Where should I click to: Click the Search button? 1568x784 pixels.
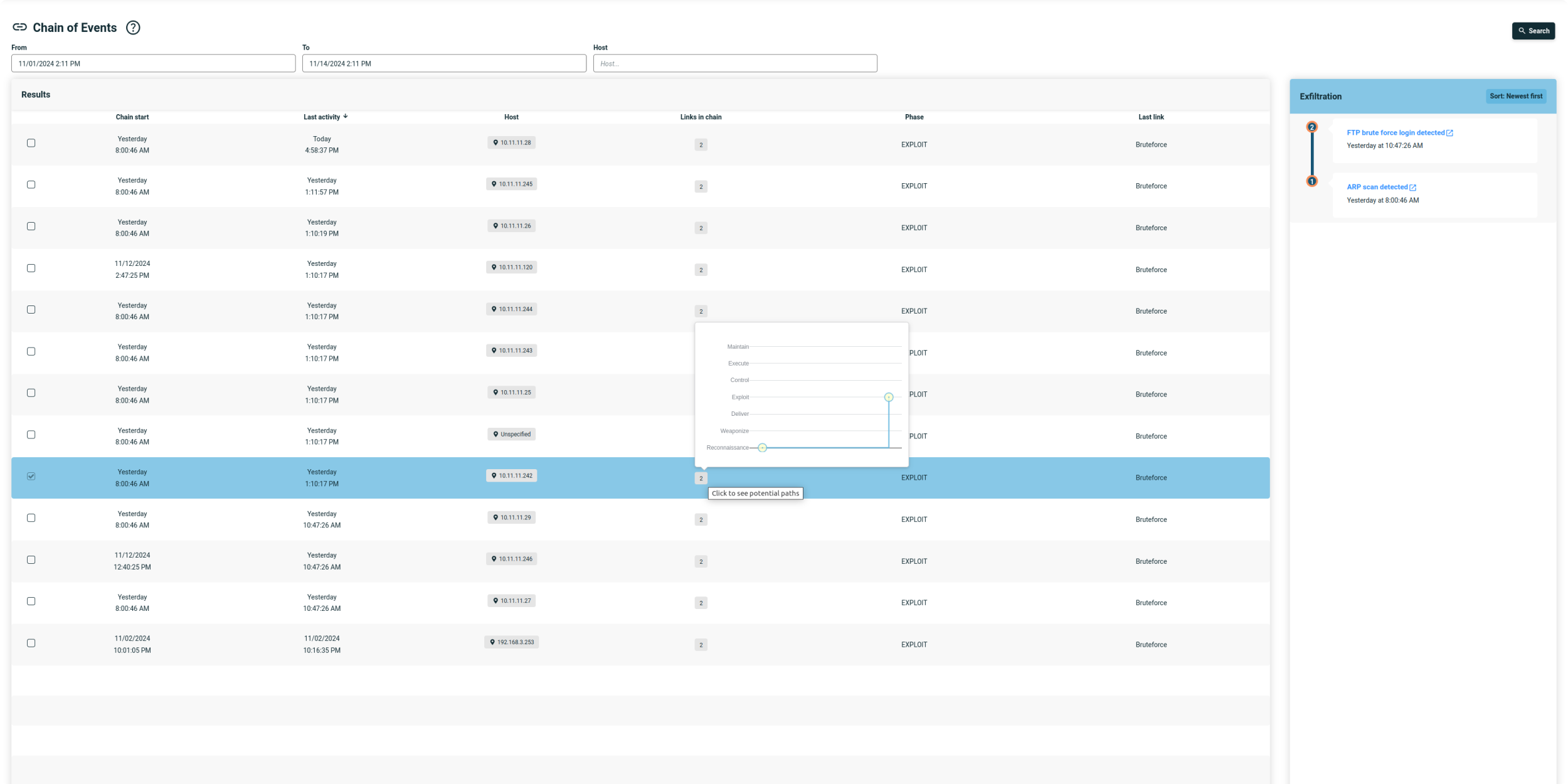pyautogui.click(x=1533, y=31)
